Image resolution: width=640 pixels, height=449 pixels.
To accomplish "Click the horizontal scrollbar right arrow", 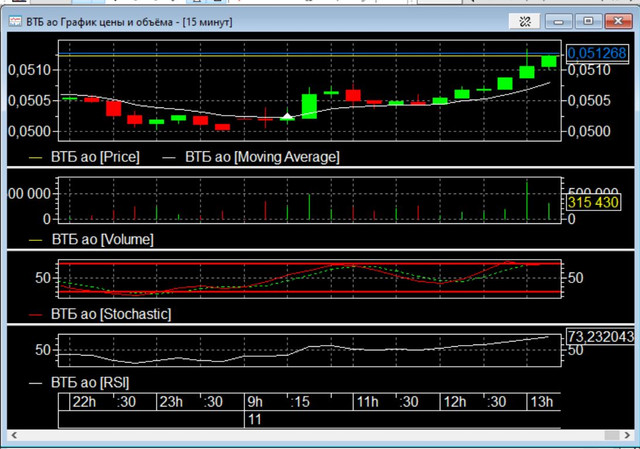I will point(627,435).
